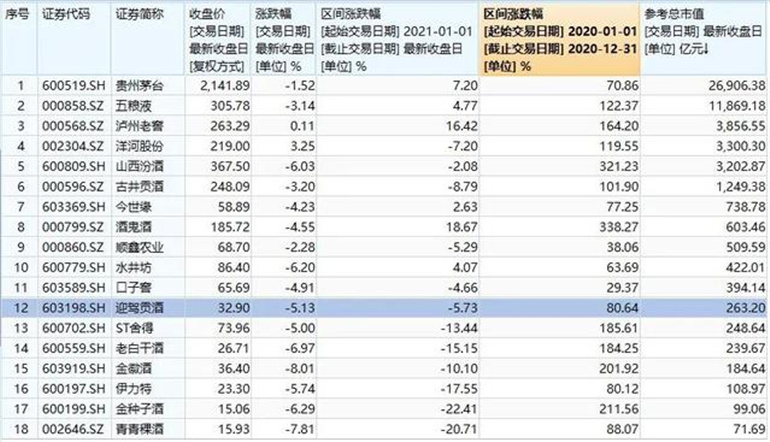Select stock code 603589.SH
The height and width of the screenshot is (442, 770).
pyautogui.click(x=74, y=287)
